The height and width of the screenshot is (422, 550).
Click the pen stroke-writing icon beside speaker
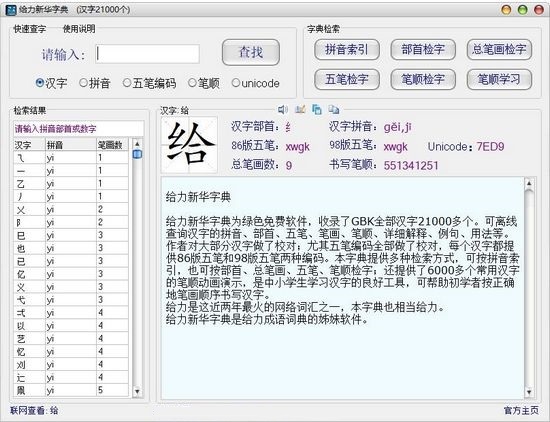click(300, 110)
